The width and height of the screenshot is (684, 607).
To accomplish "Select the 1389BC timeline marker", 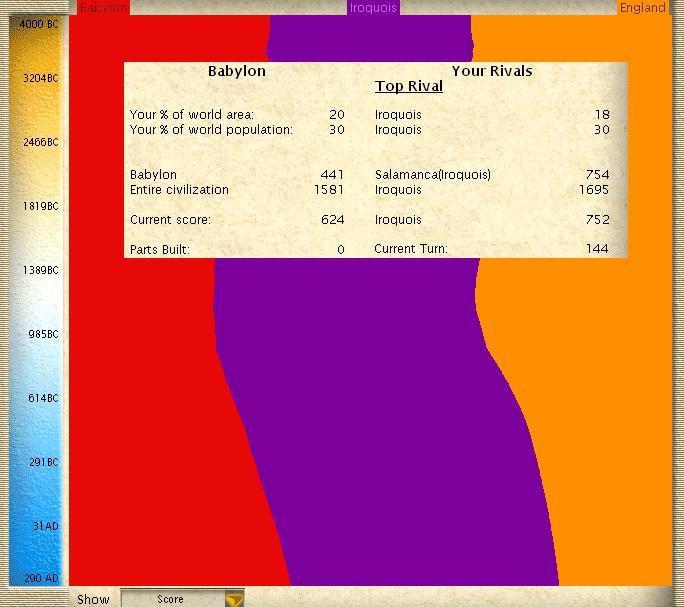I will coord(39,270).
